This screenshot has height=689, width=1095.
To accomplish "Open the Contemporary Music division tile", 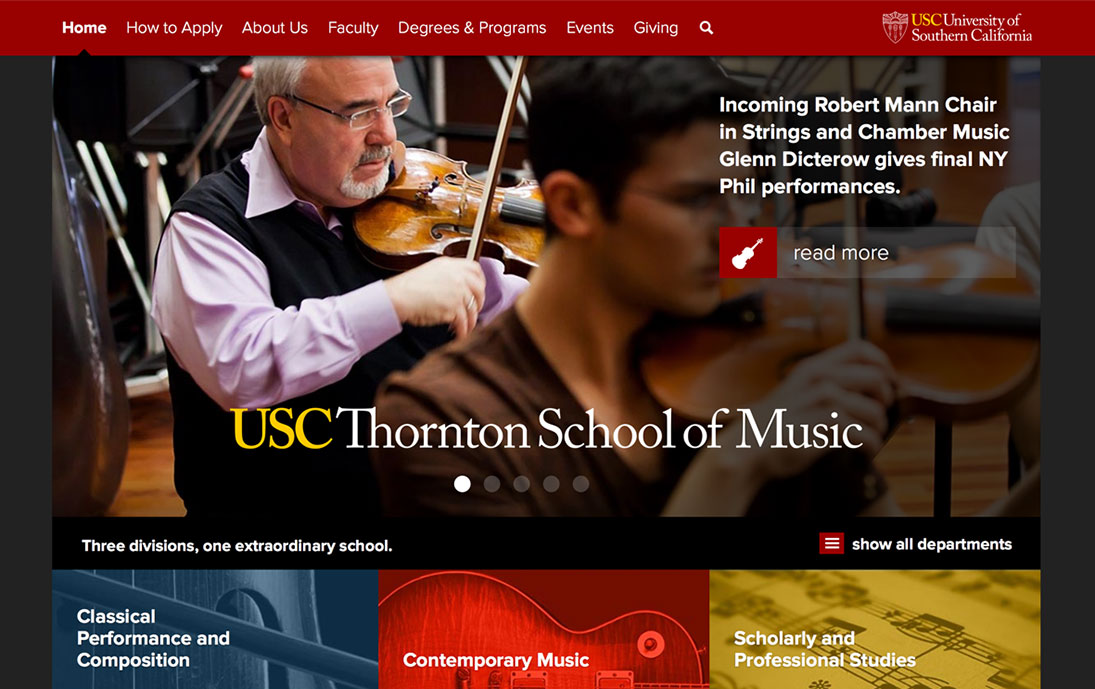I will (543, 630).
